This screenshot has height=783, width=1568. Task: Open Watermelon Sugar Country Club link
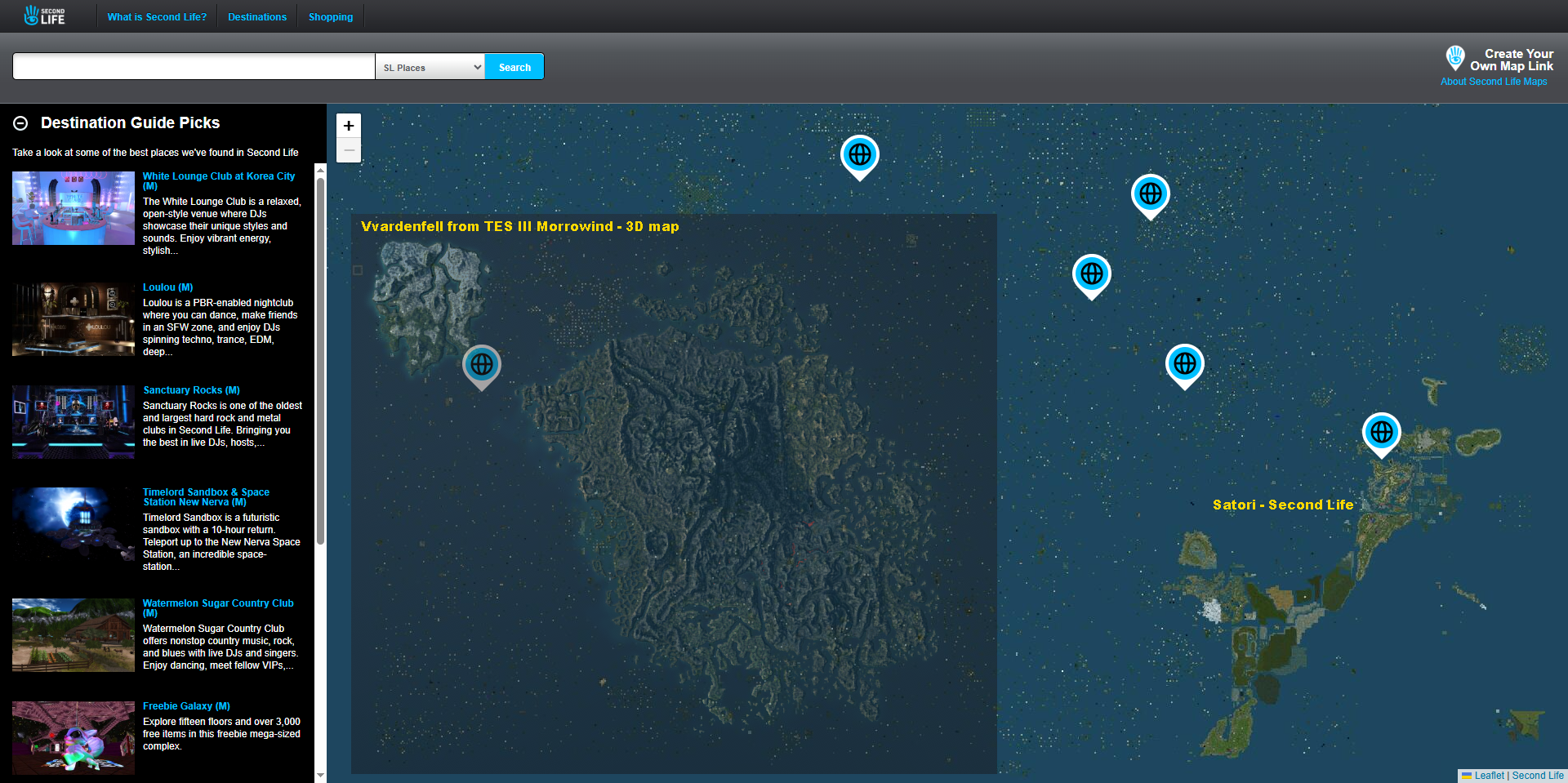click(x=218, y=607)
